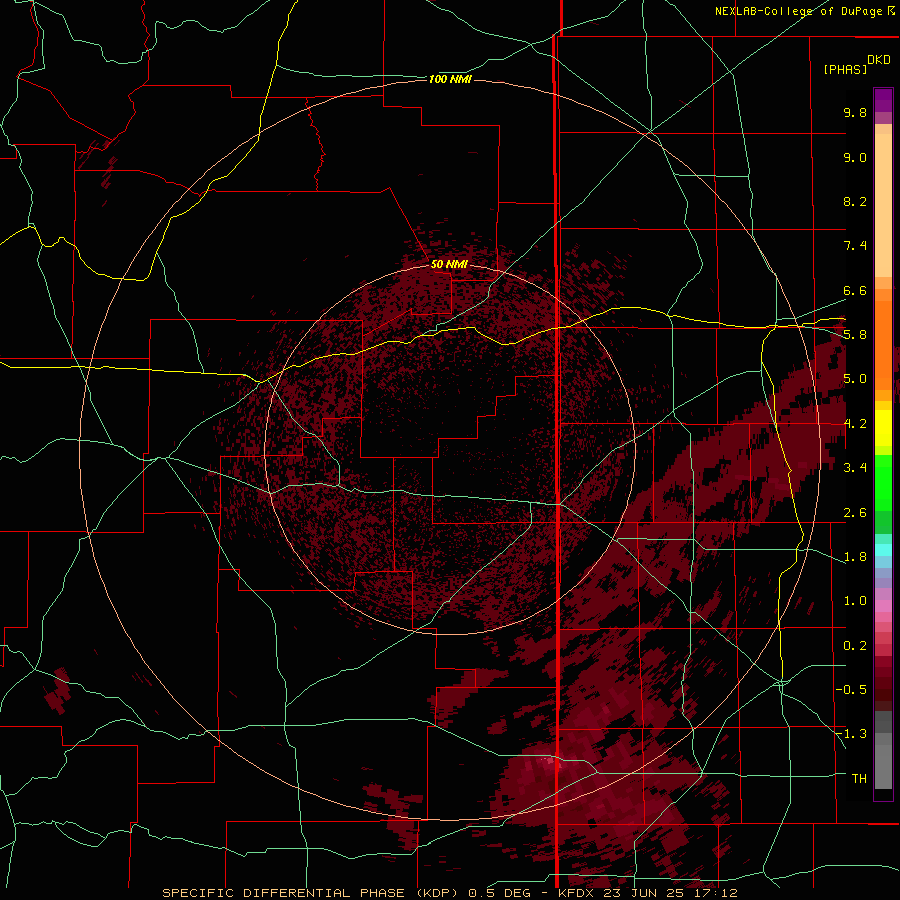Select the 50 NMI range ring label
This screenshot has height=900, width=900.
(449, 264)
